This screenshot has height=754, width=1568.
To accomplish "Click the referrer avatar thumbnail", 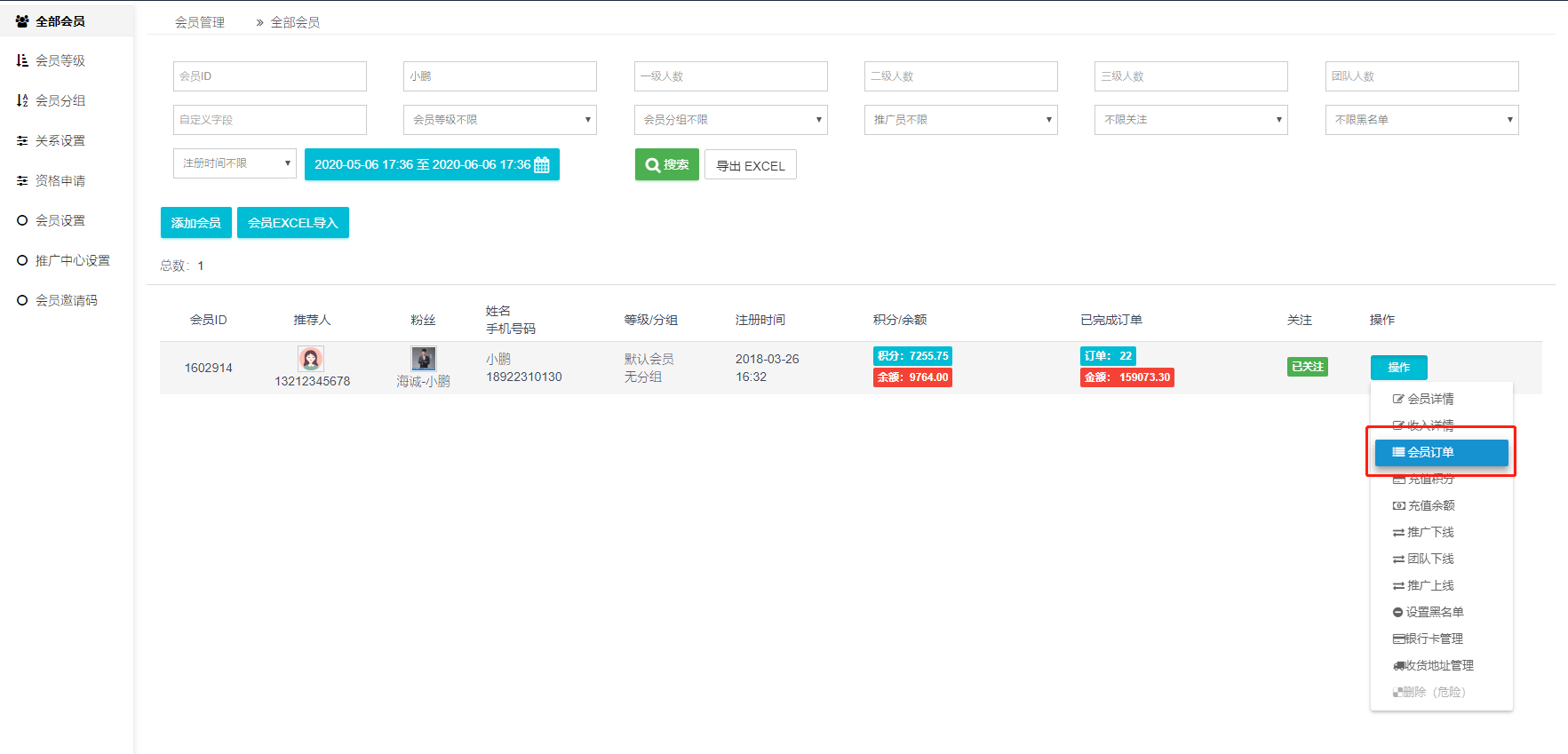I will point(311,359).
